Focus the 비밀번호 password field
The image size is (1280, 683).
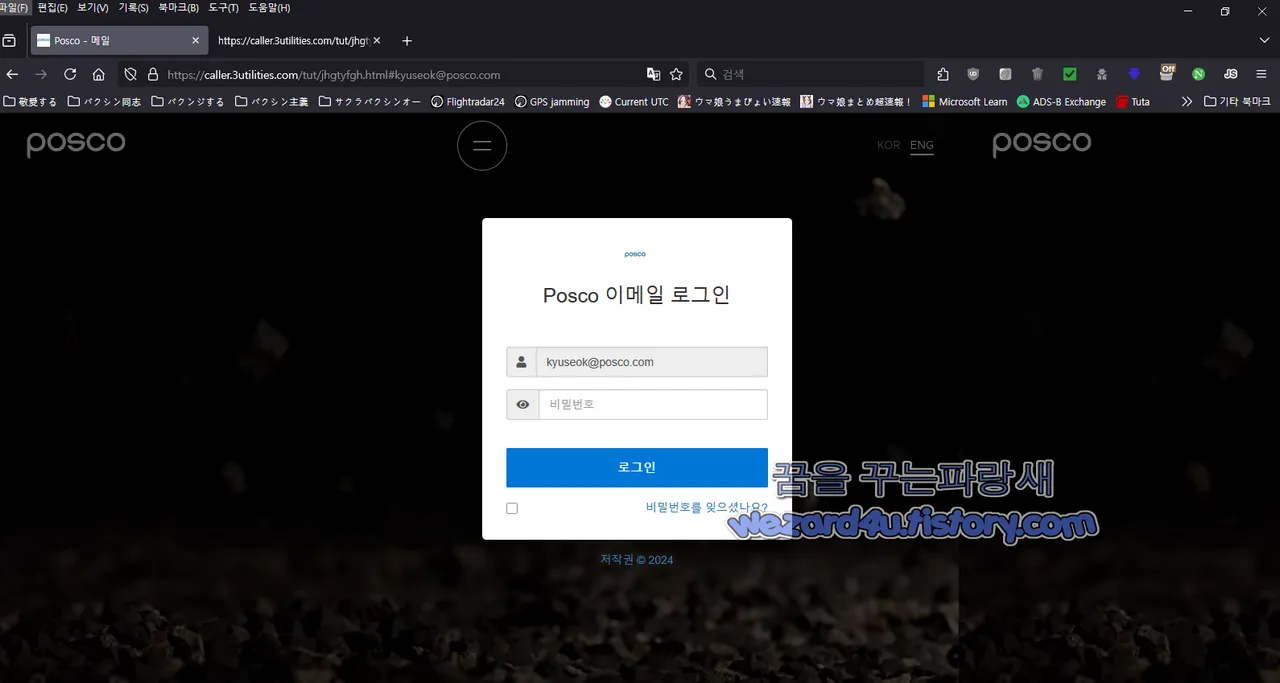coord(653,405)
